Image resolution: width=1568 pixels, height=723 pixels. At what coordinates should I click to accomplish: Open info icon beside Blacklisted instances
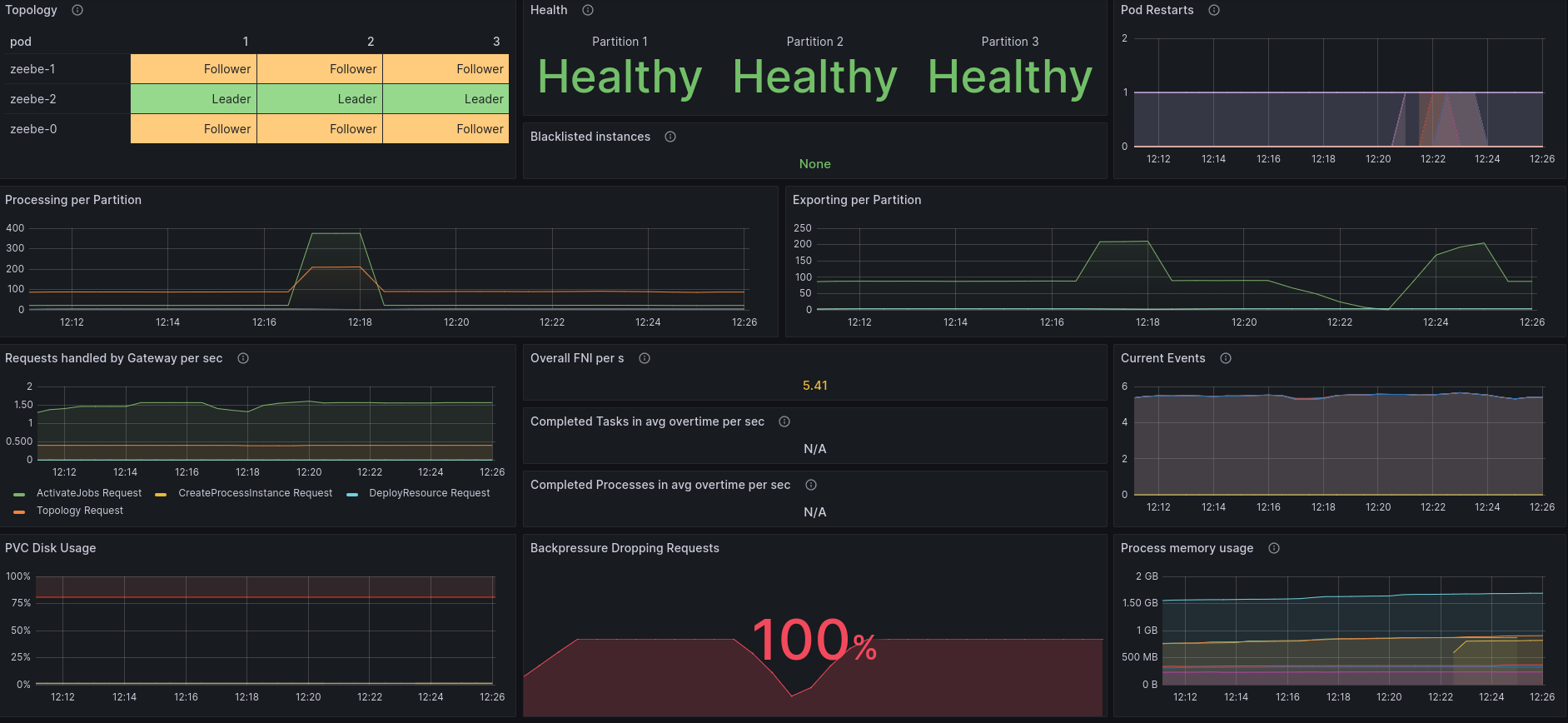[x=670, y=137]
